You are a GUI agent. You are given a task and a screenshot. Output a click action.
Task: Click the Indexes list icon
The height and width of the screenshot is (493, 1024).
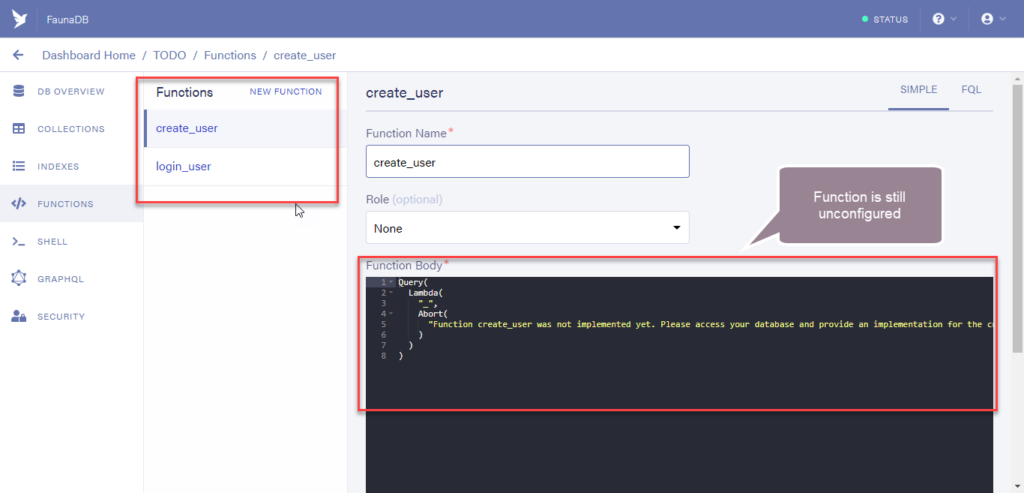pos(19,167)
